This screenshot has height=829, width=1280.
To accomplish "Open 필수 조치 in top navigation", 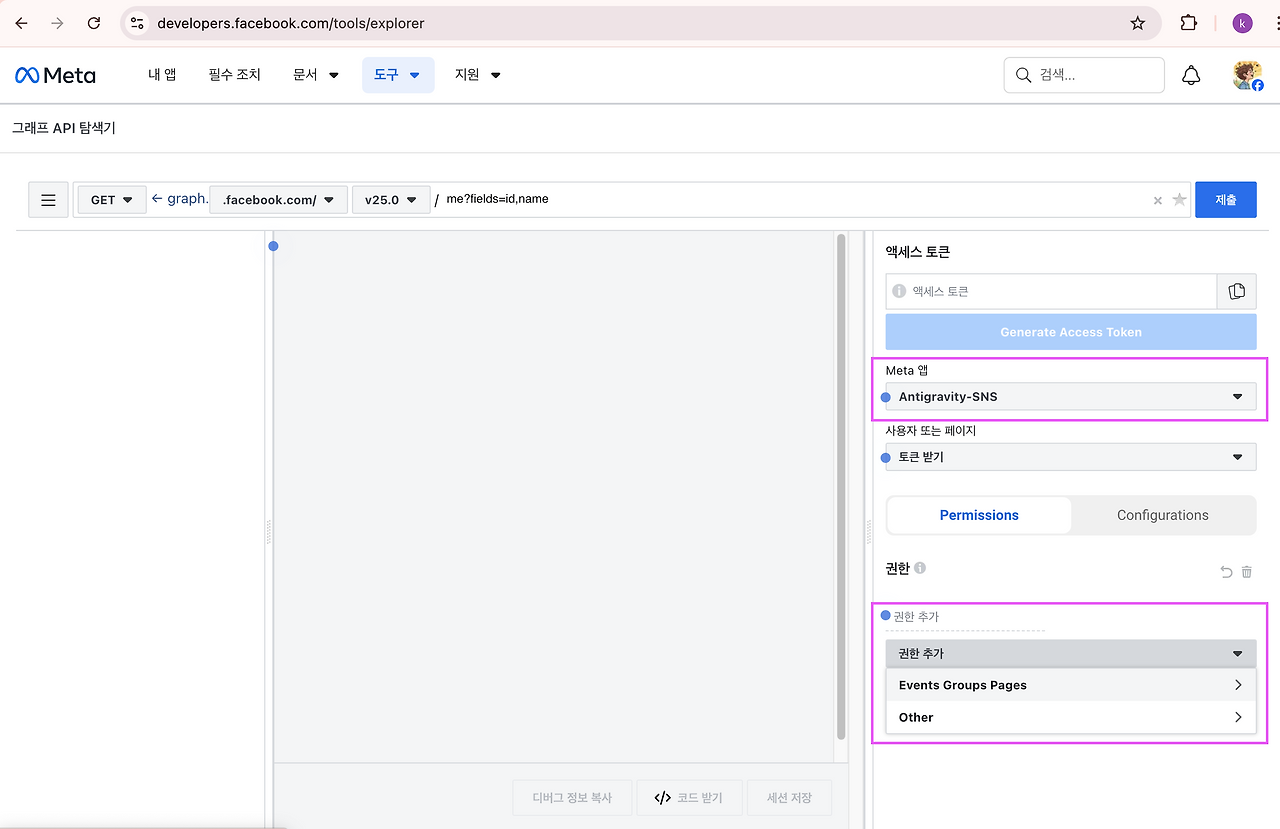I will click(x=235, y=75).
